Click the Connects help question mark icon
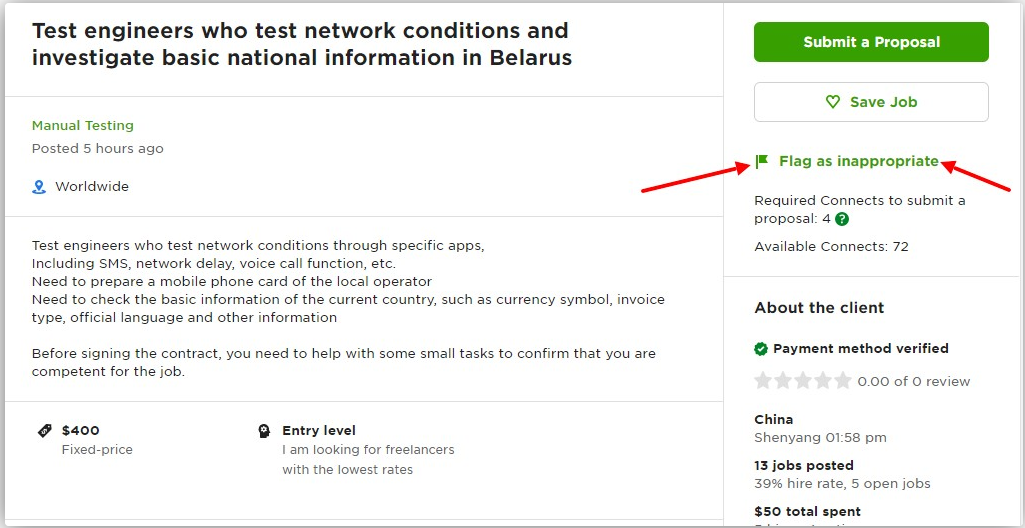The height and width of the screenshot is (528, 1025). pyautogui.click(x=842, y=219)
